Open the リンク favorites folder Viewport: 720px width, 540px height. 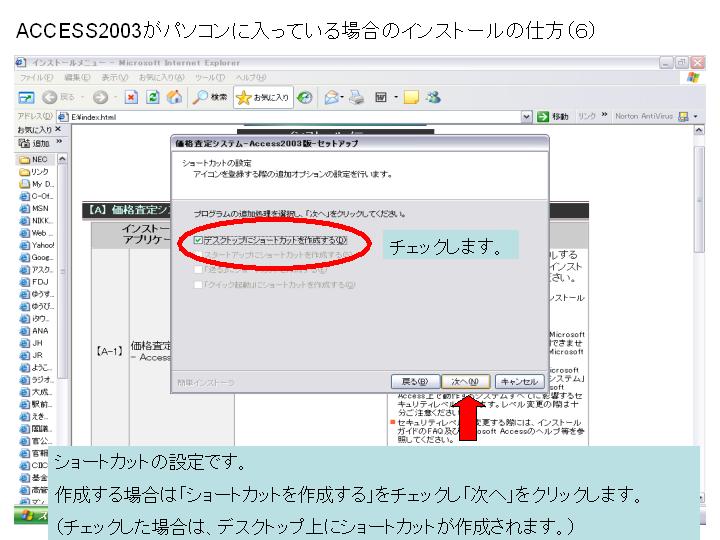pyautogui.click(x=34, y=172)
